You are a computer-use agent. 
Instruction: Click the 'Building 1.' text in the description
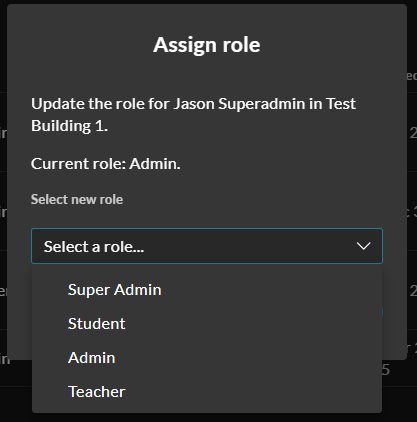[x=69, y=126]
